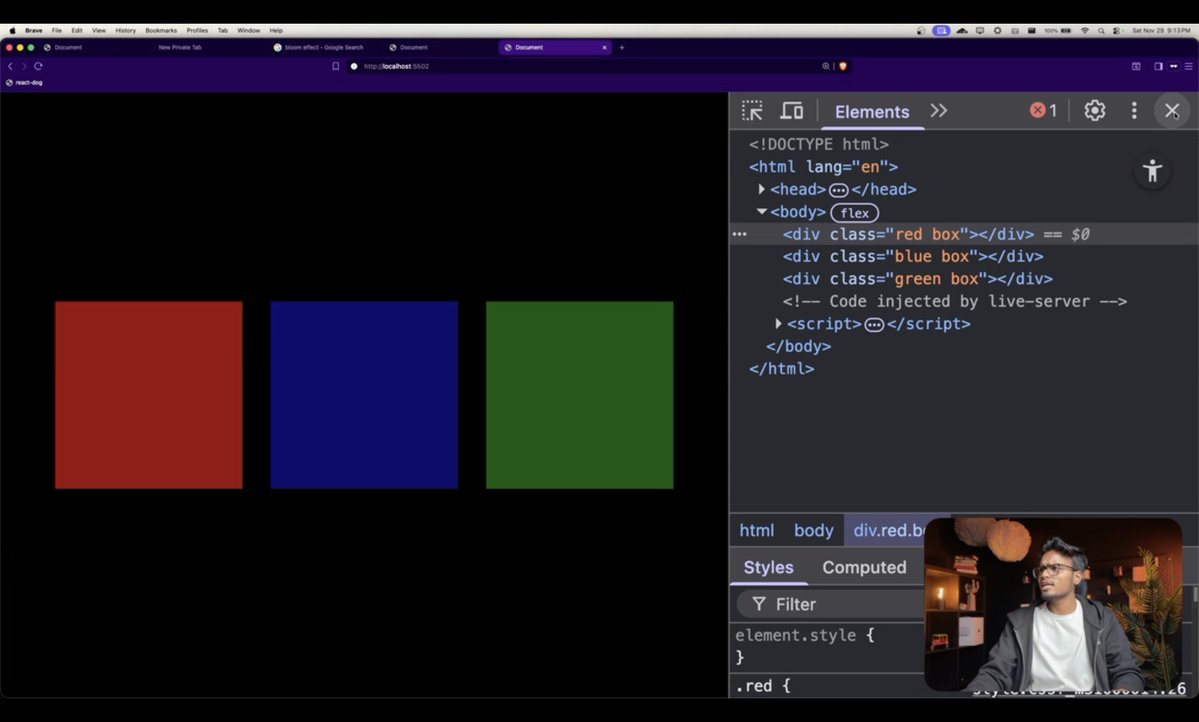This screenshot has height=722, width=1199.
Task: Click the div.red.box breadcrumb
Action: (x=887, y=530)
